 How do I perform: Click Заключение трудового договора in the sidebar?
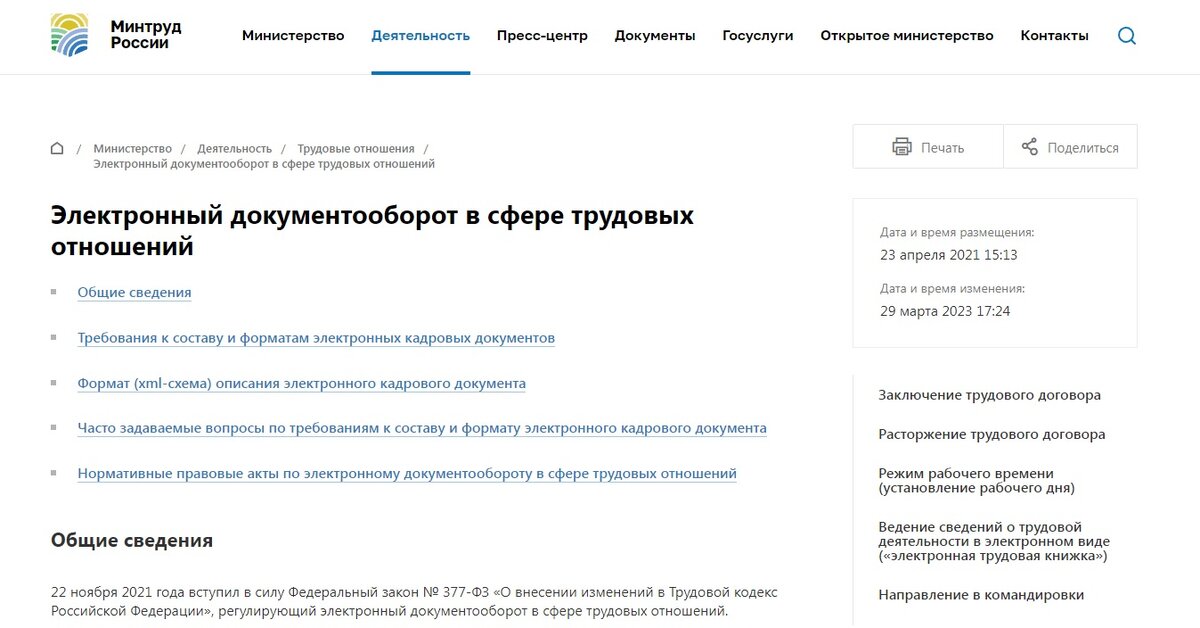[988, 395]
